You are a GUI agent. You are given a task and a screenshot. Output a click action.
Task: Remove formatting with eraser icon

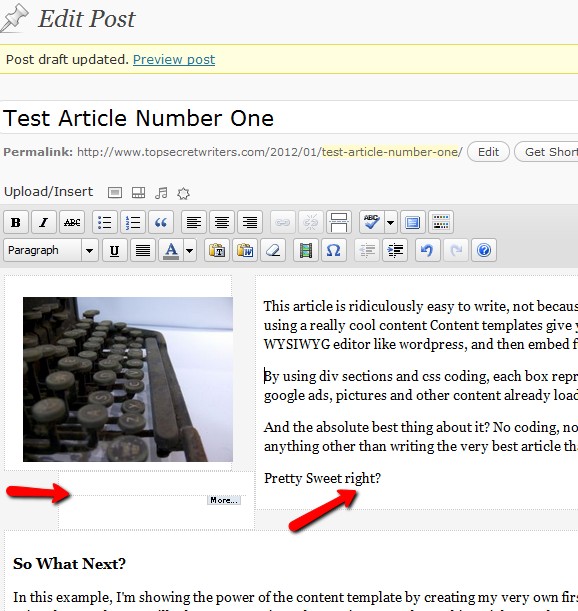pyautogui.click(x=273, y=250)
